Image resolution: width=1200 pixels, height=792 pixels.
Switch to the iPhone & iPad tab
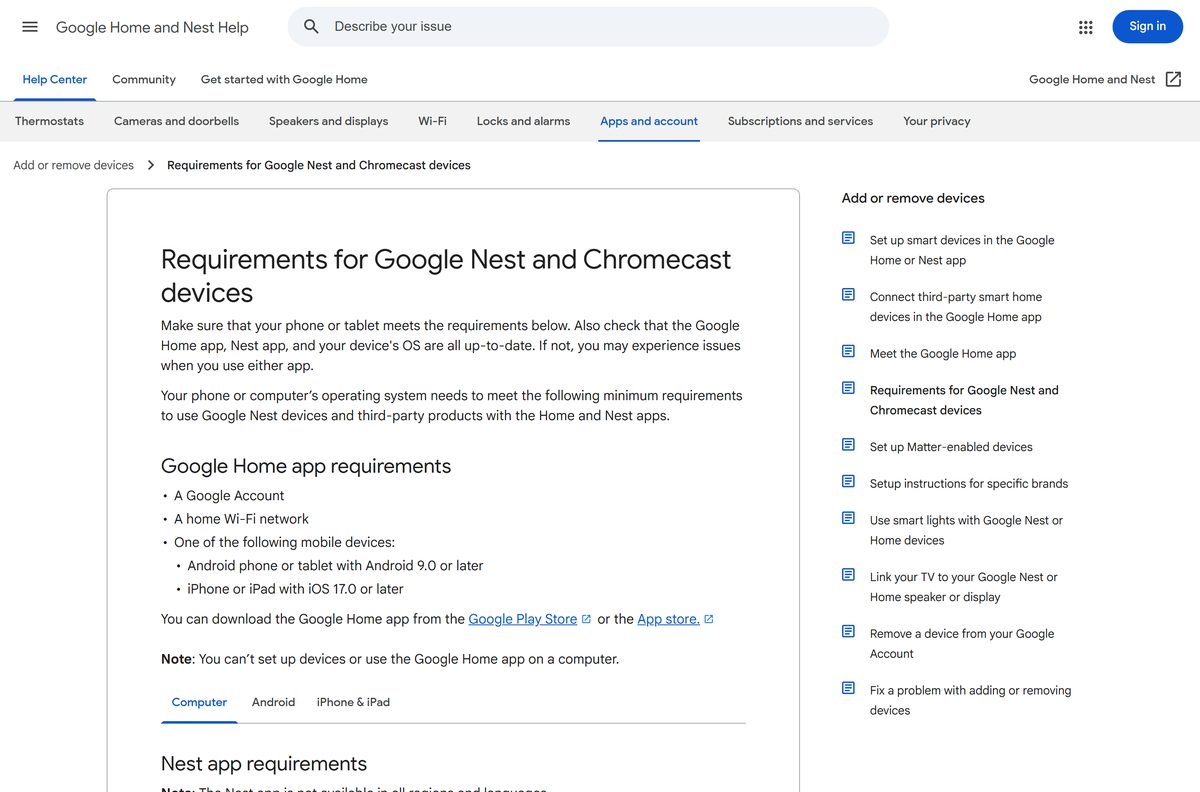click(x=353, y=702)
